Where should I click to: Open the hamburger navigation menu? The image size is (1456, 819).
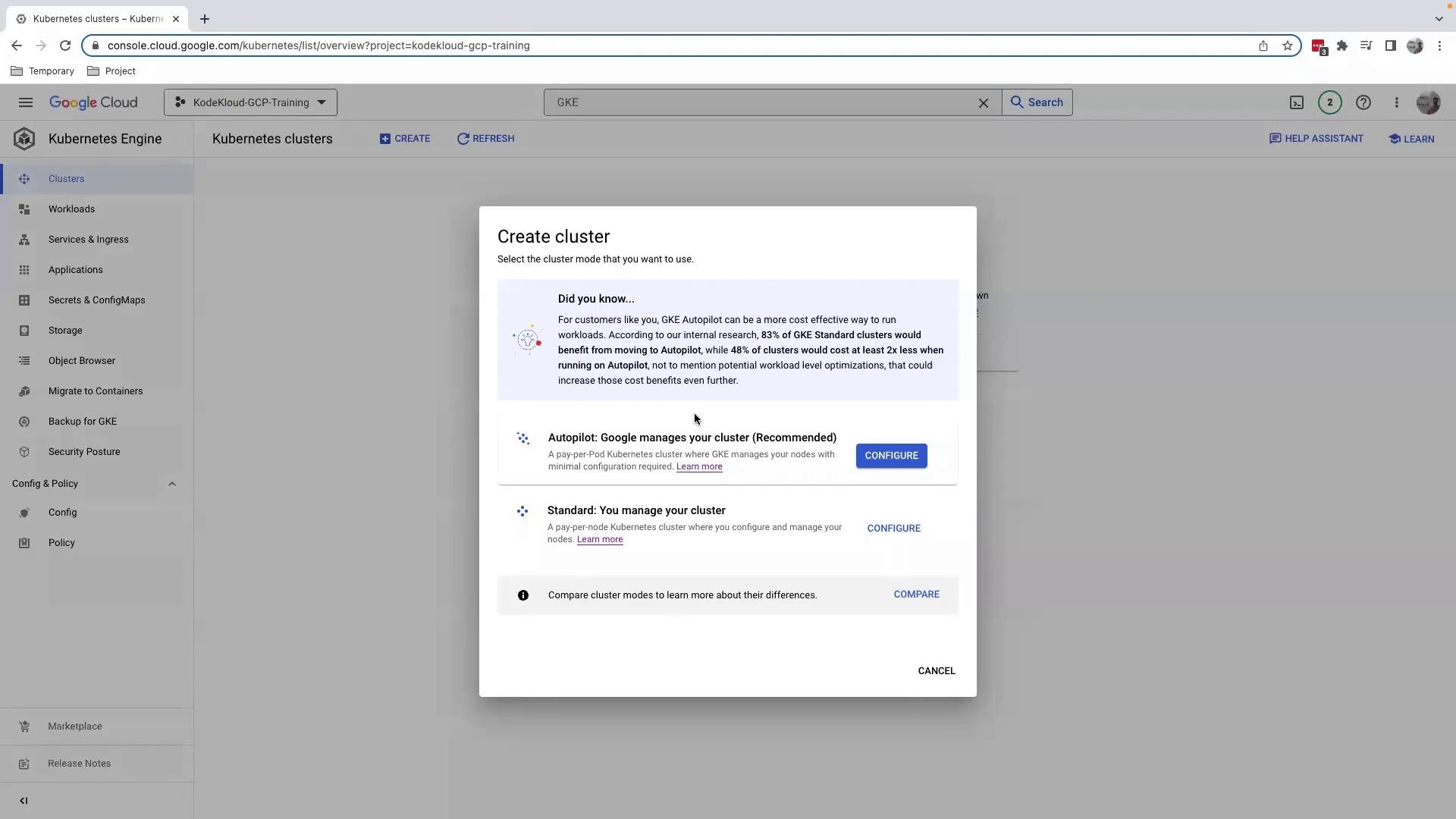[26, 102]
